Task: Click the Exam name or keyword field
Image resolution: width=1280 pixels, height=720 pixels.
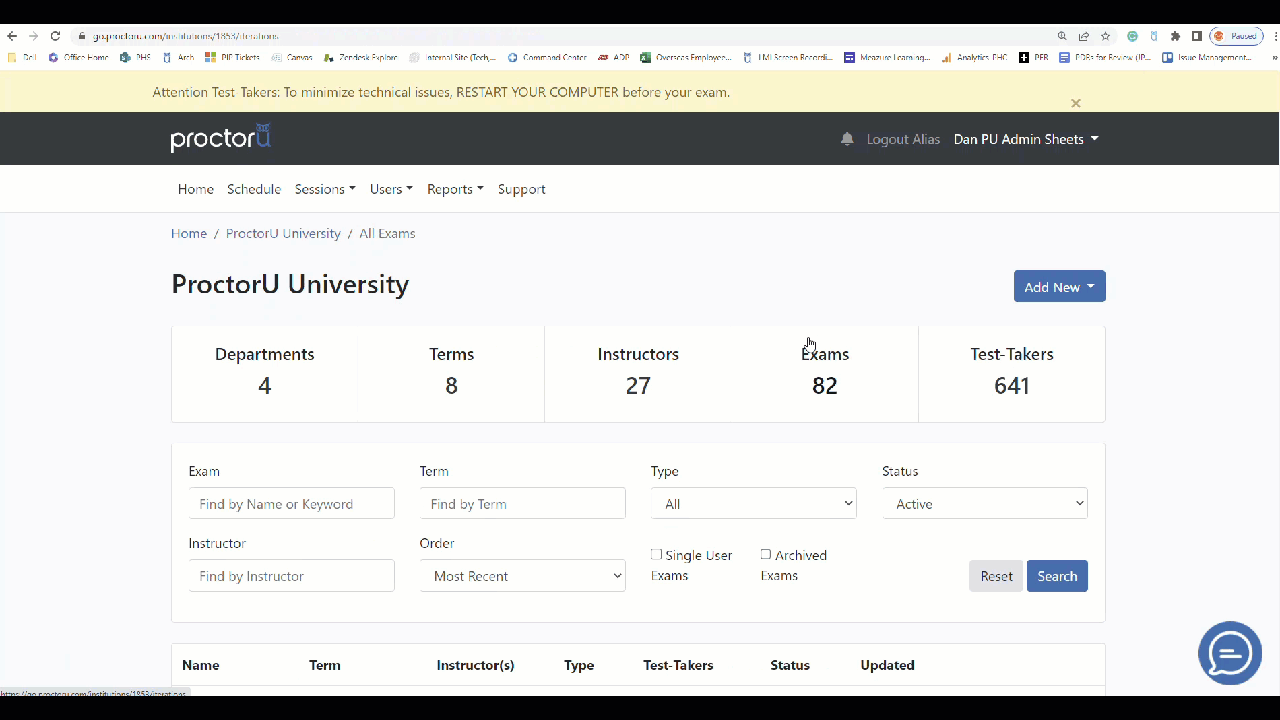Action: tap(292, 503)
